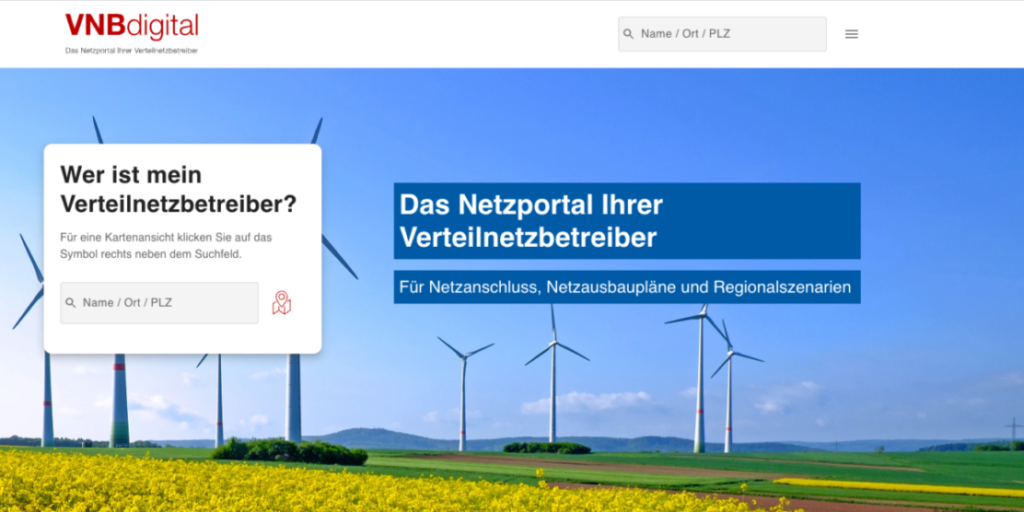Click the magnifier icon in the card search field
The width and height of the screenshot is (1024, 512).
point(71,303)
